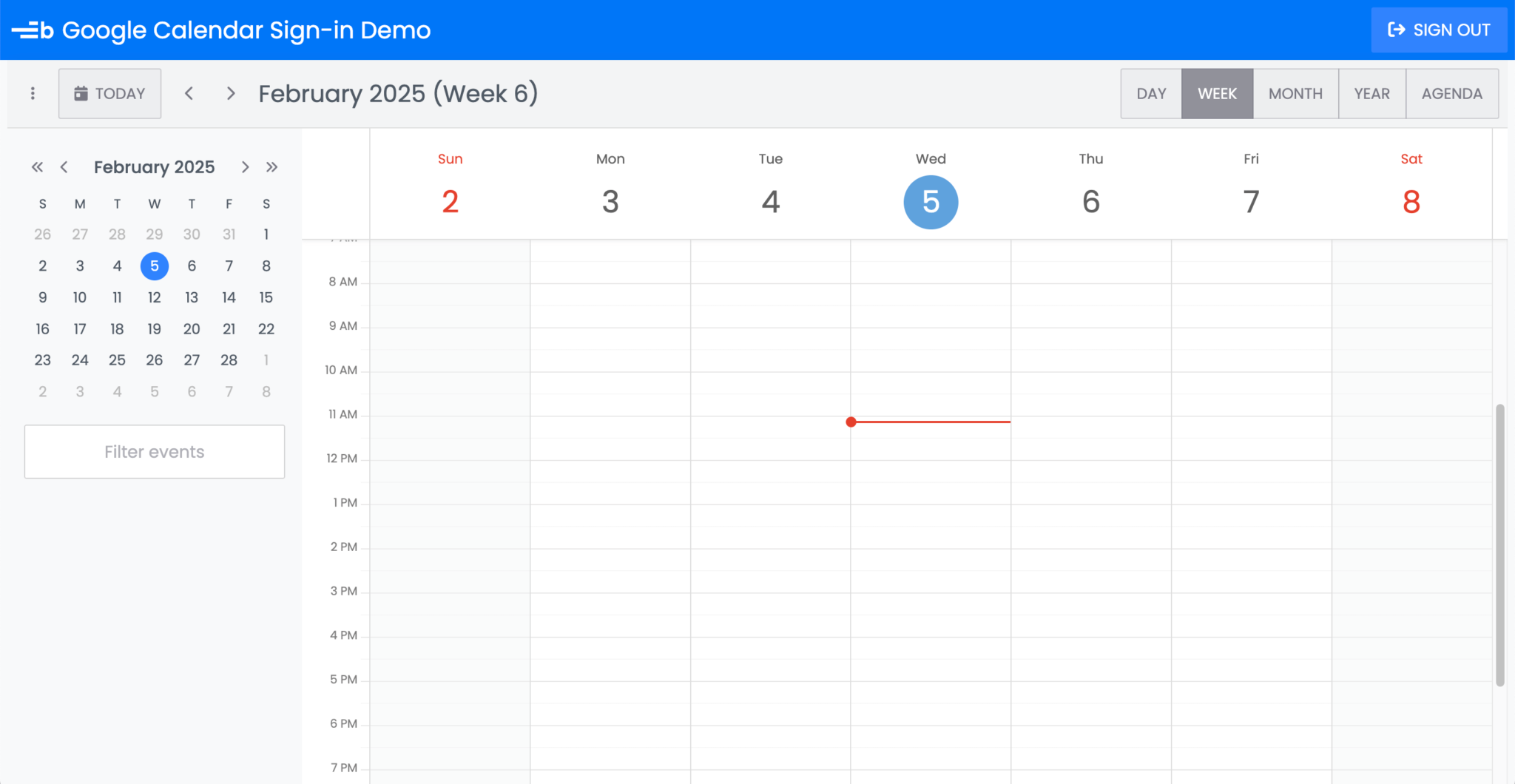The height and width of the screenshot is (784, 1515).
Task: Open Thursday 6 day header
Action: [x=1090, y=186]
